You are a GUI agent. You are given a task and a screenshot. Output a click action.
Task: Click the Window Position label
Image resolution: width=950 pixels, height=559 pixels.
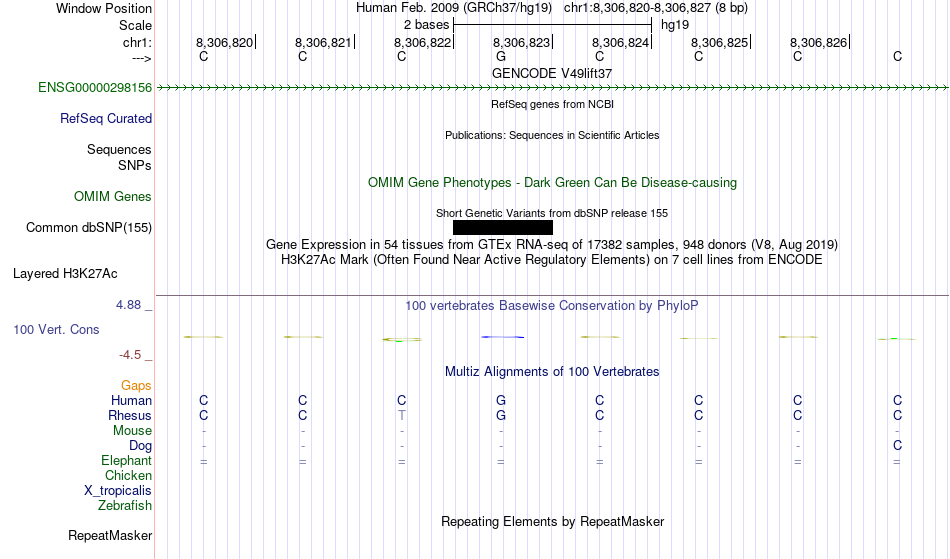[104, 8]
